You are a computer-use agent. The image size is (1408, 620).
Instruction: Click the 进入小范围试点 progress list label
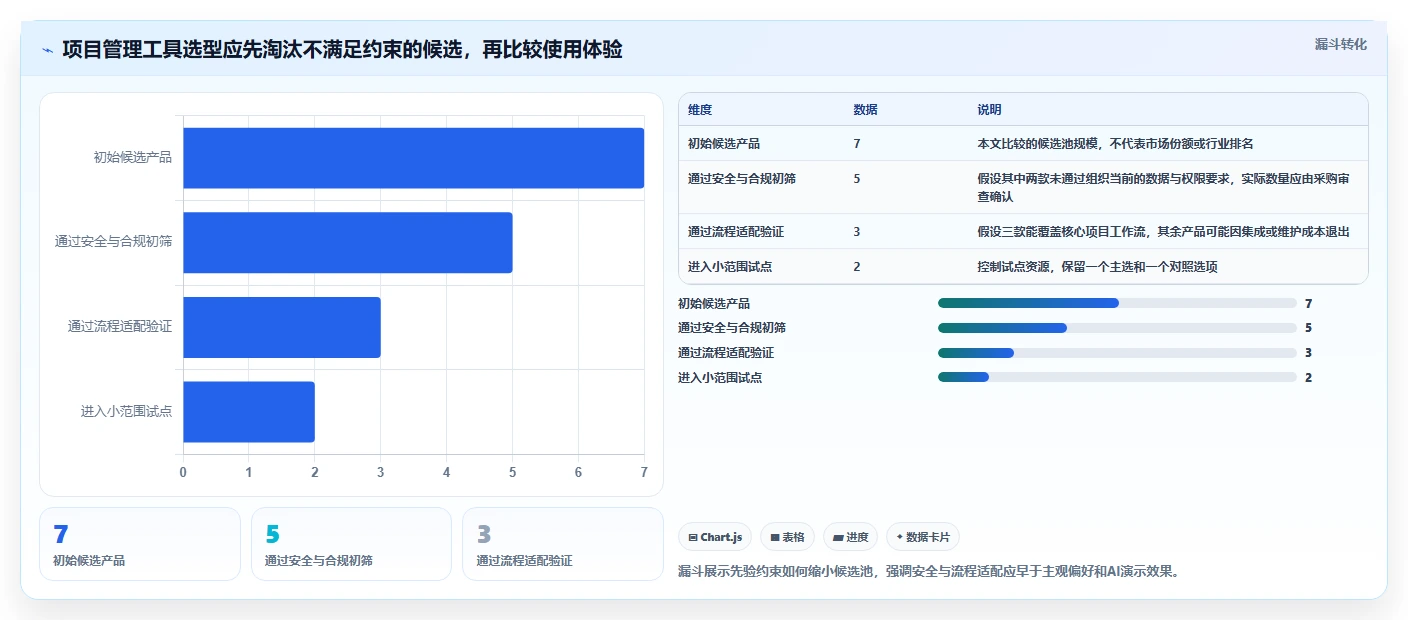click(x=720, y=377)
